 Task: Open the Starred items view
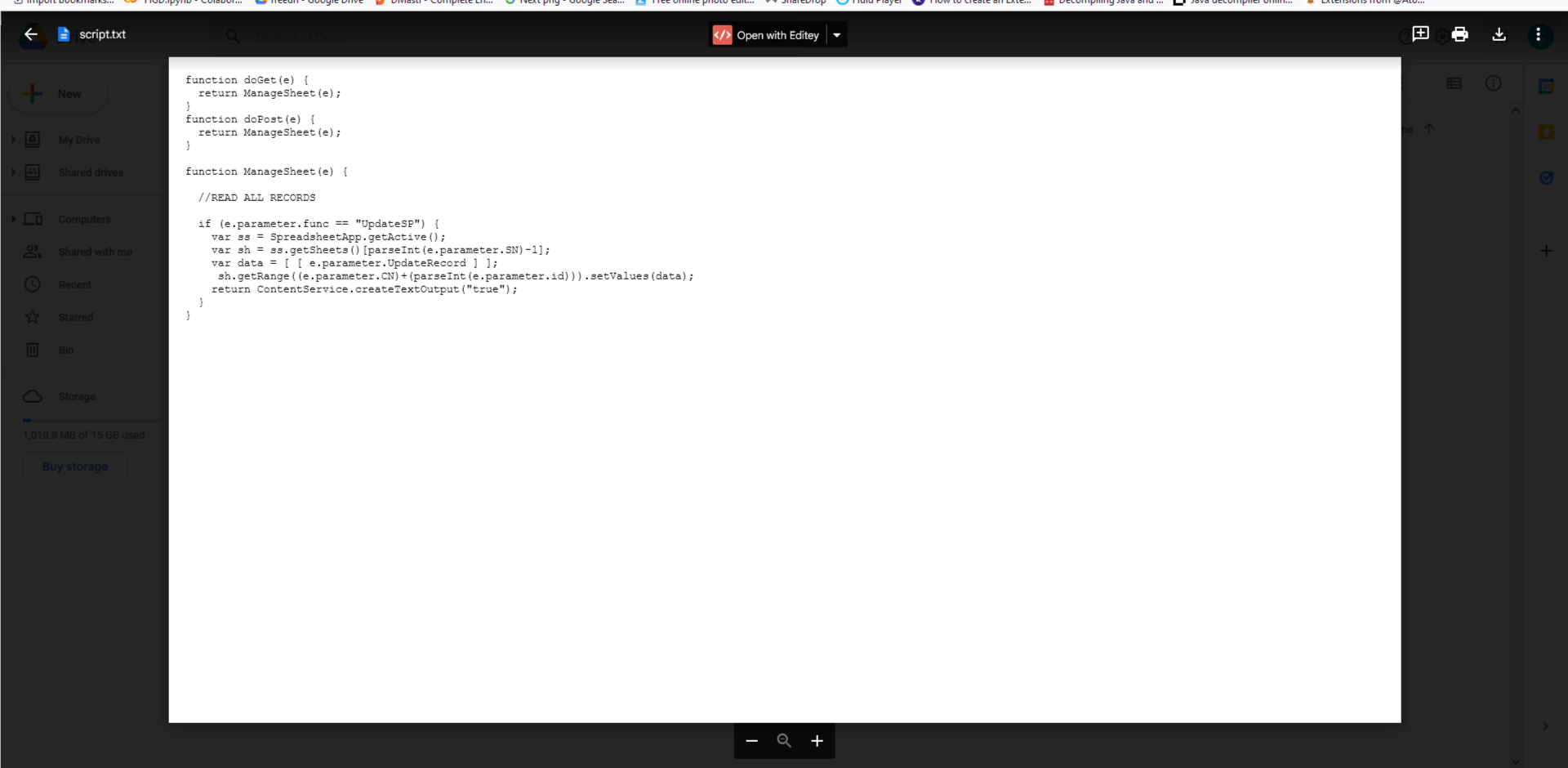pyautogui.click(x=75, y=317)
